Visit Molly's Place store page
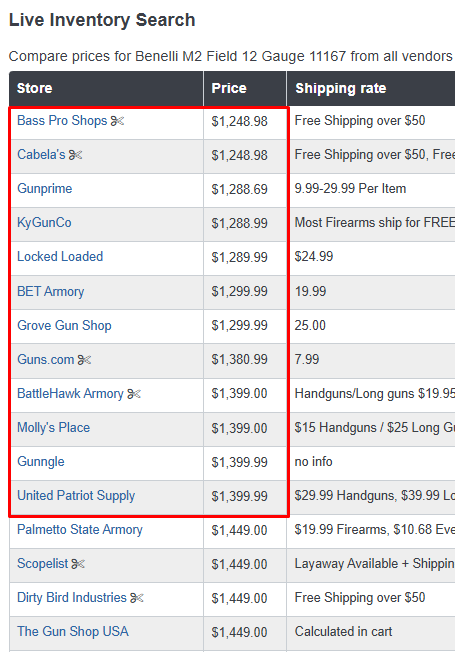This screenshot has height=652, width=455. 53,428
